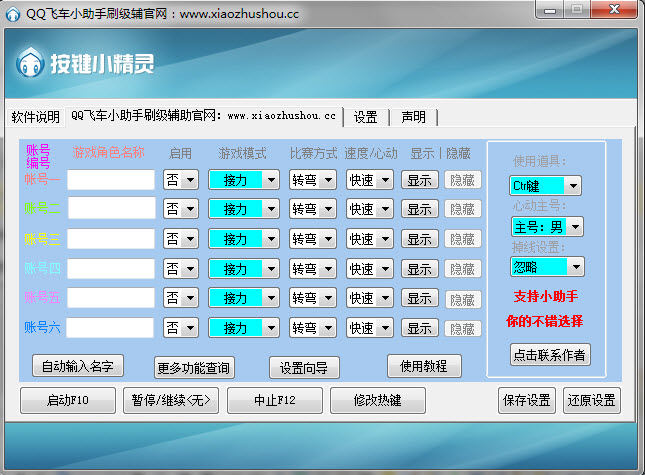Open the 转弯 race type dropdown for 账号三
This screenshot has width=645, height=475.
(x=313, y=239)
